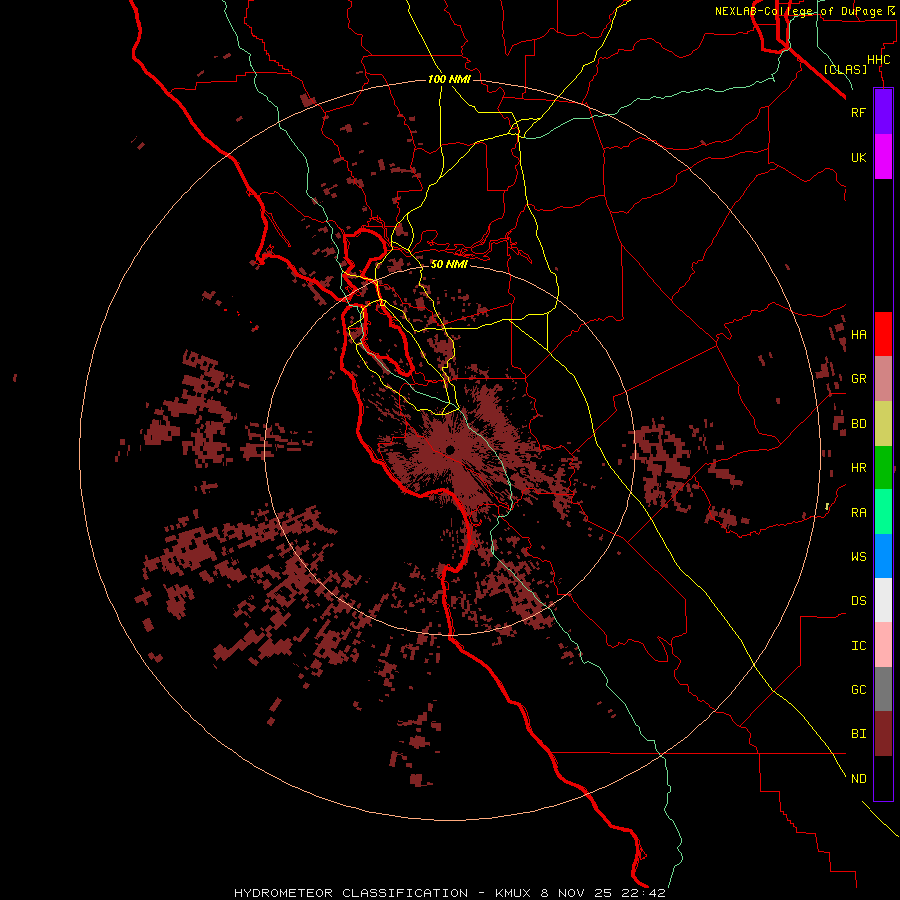Click the HR legend label
The image size is (900, 900).
point(858,468)
